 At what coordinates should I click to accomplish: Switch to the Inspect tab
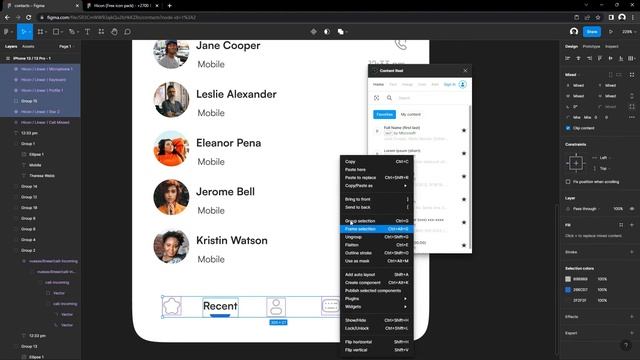point(611,47)
